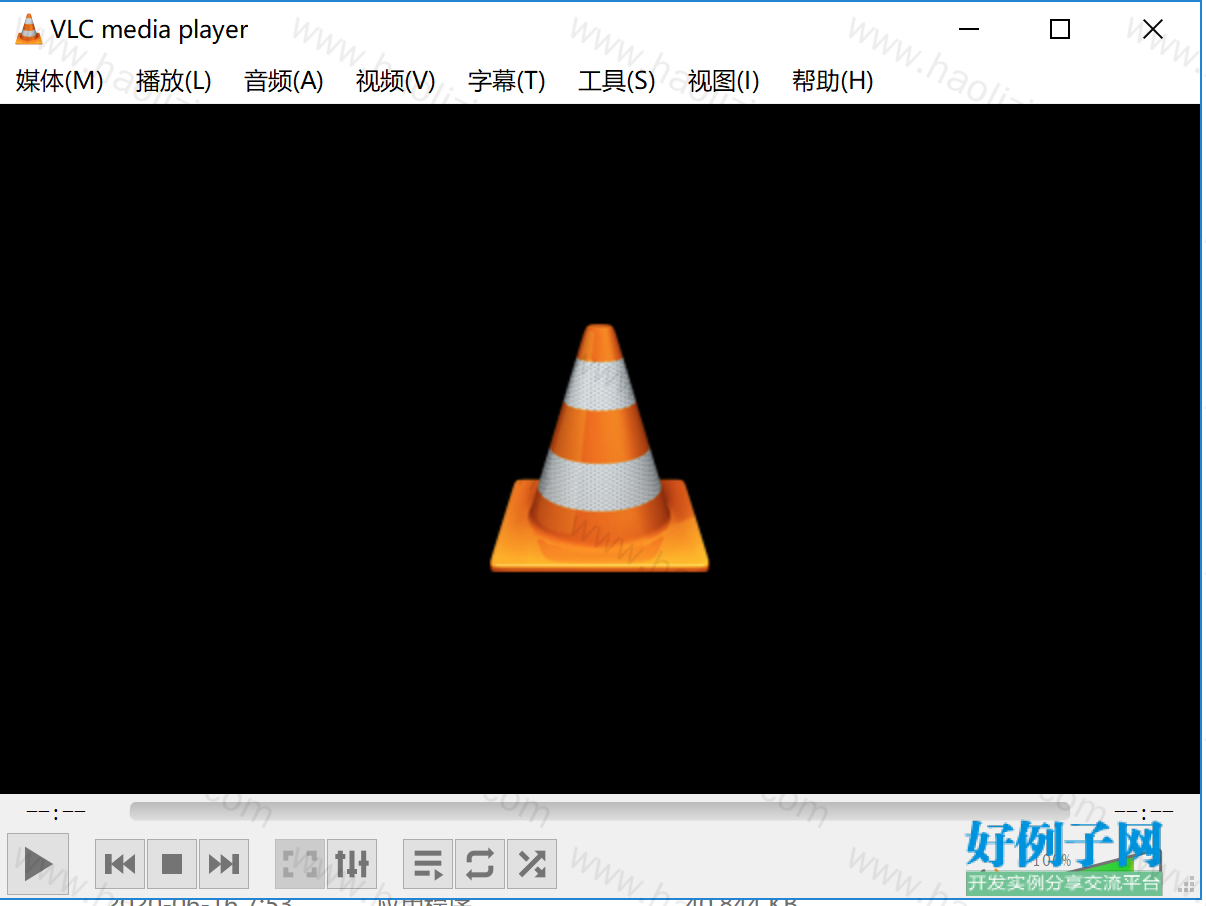Image resolution: width=1206 pixels, height=906 pixels.
Task: Open the 帮助(H) menu
Action: click(x=833, y=81)
